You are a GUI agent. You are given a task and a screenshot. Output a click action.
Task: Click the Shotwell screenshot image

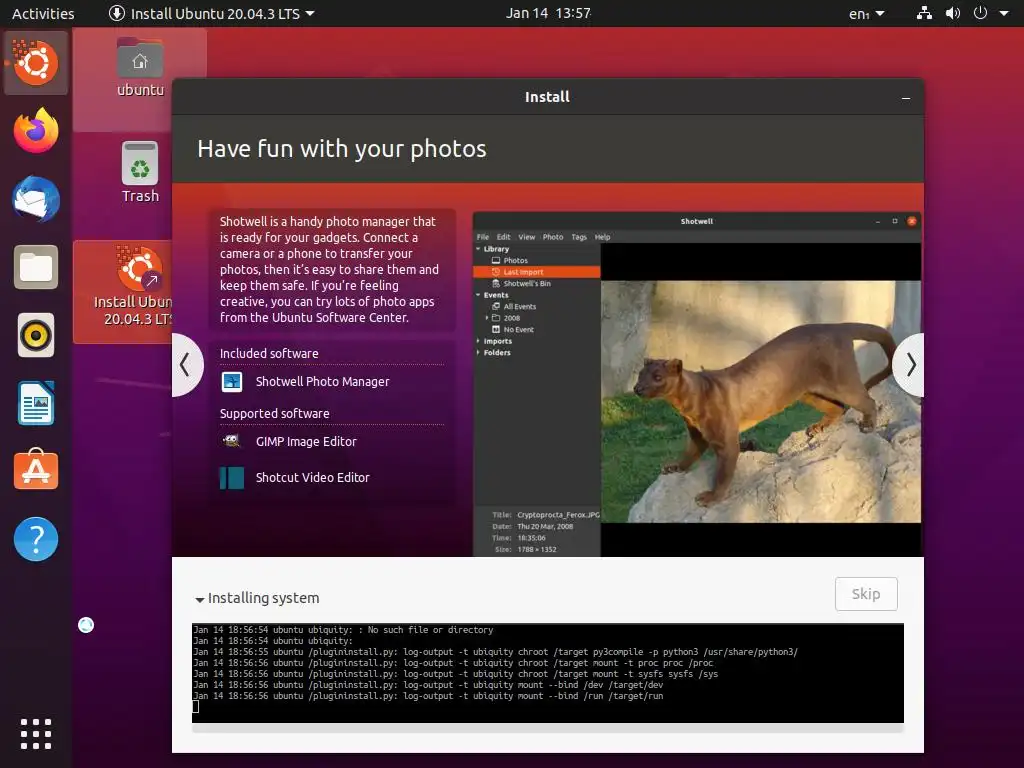click(x=697, y=384)
